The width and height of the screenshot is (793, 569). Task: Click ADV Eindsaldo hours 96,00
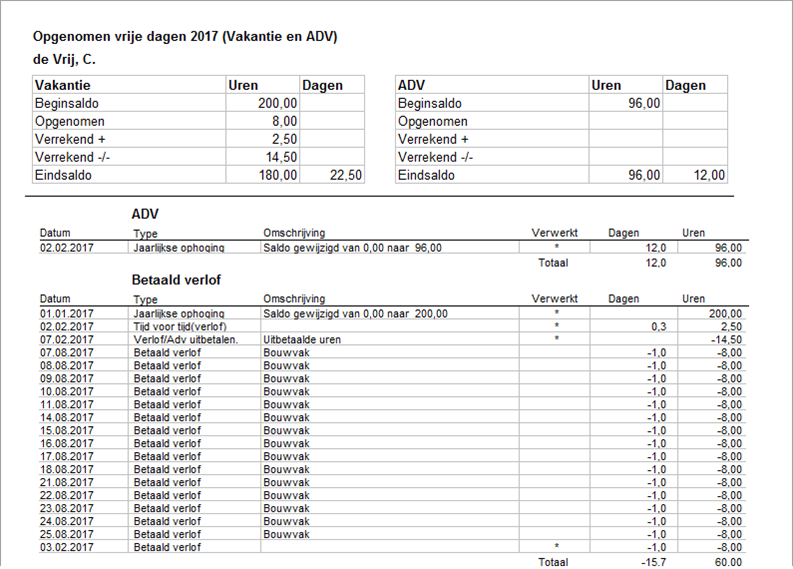[644, 176]
